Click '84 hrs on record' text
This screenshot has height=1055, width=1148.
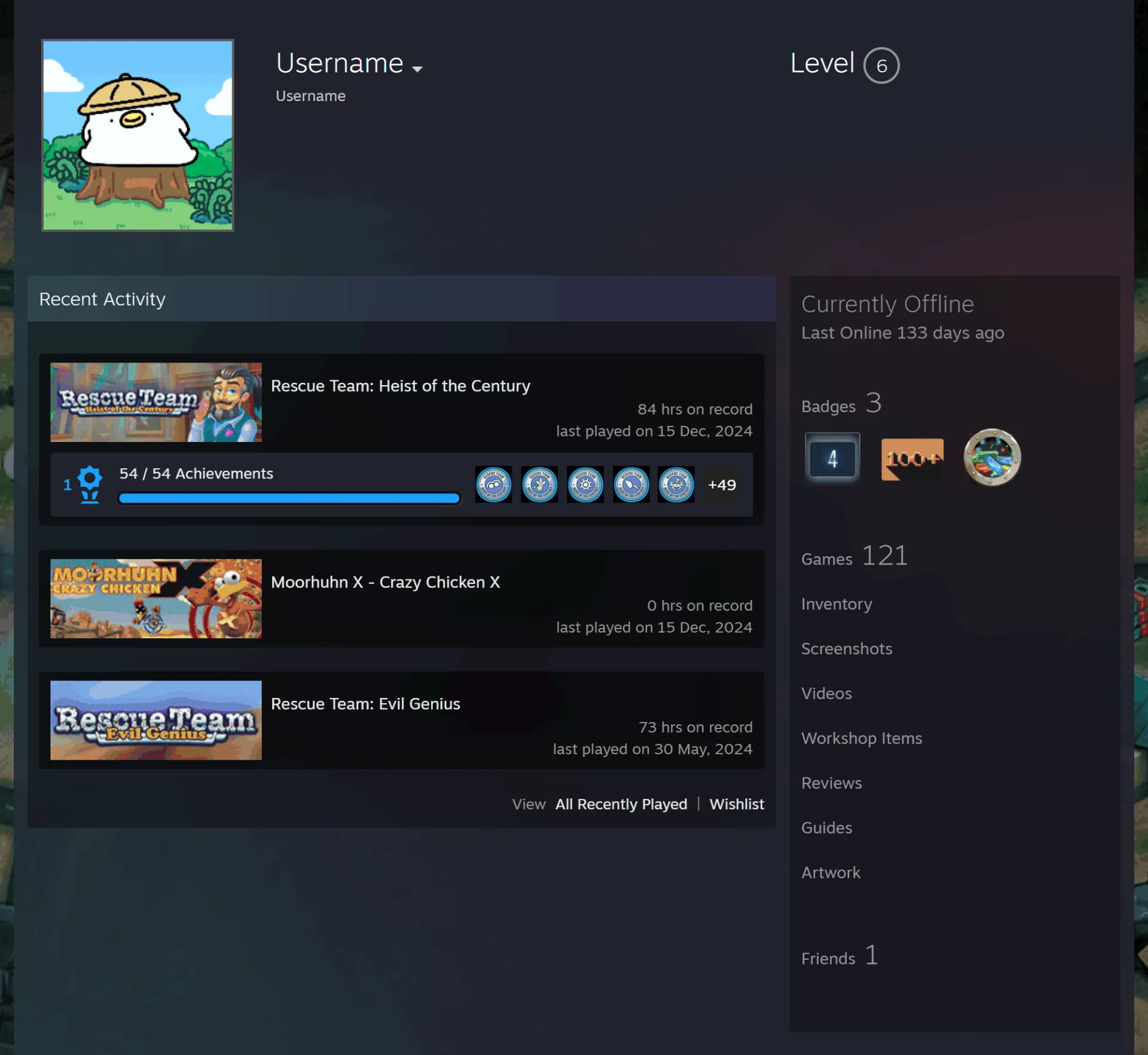tap(695, 410)
